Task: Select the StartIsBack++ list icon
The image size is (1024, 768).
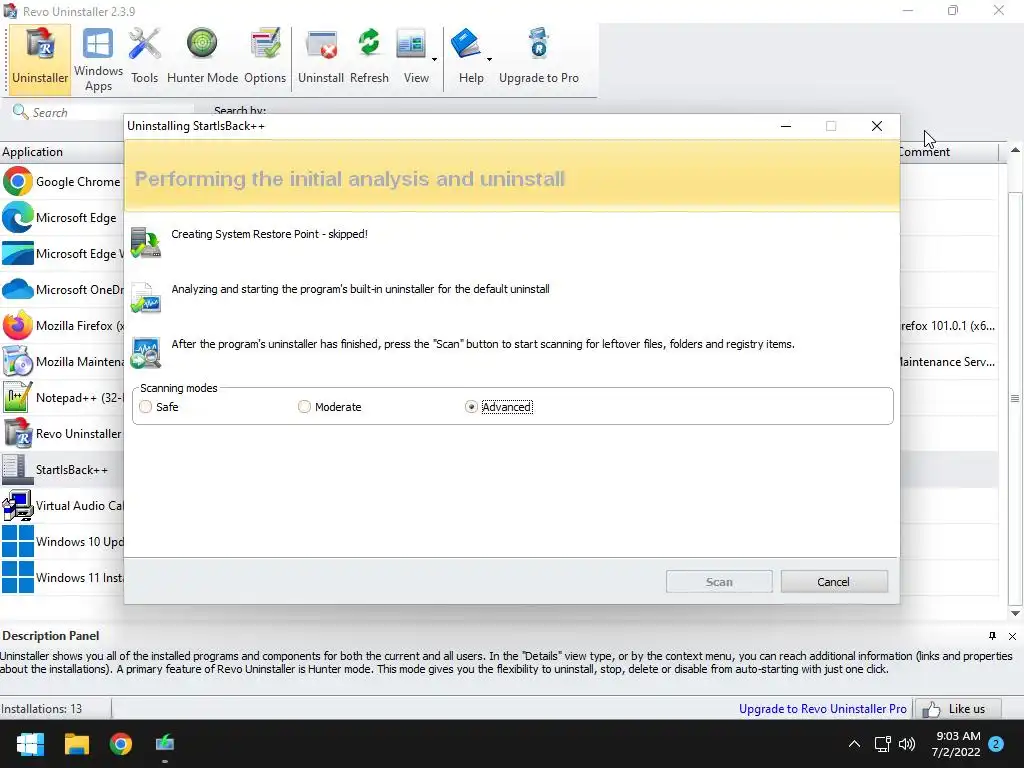Action: pyautogui.click(x=18, y=469)
